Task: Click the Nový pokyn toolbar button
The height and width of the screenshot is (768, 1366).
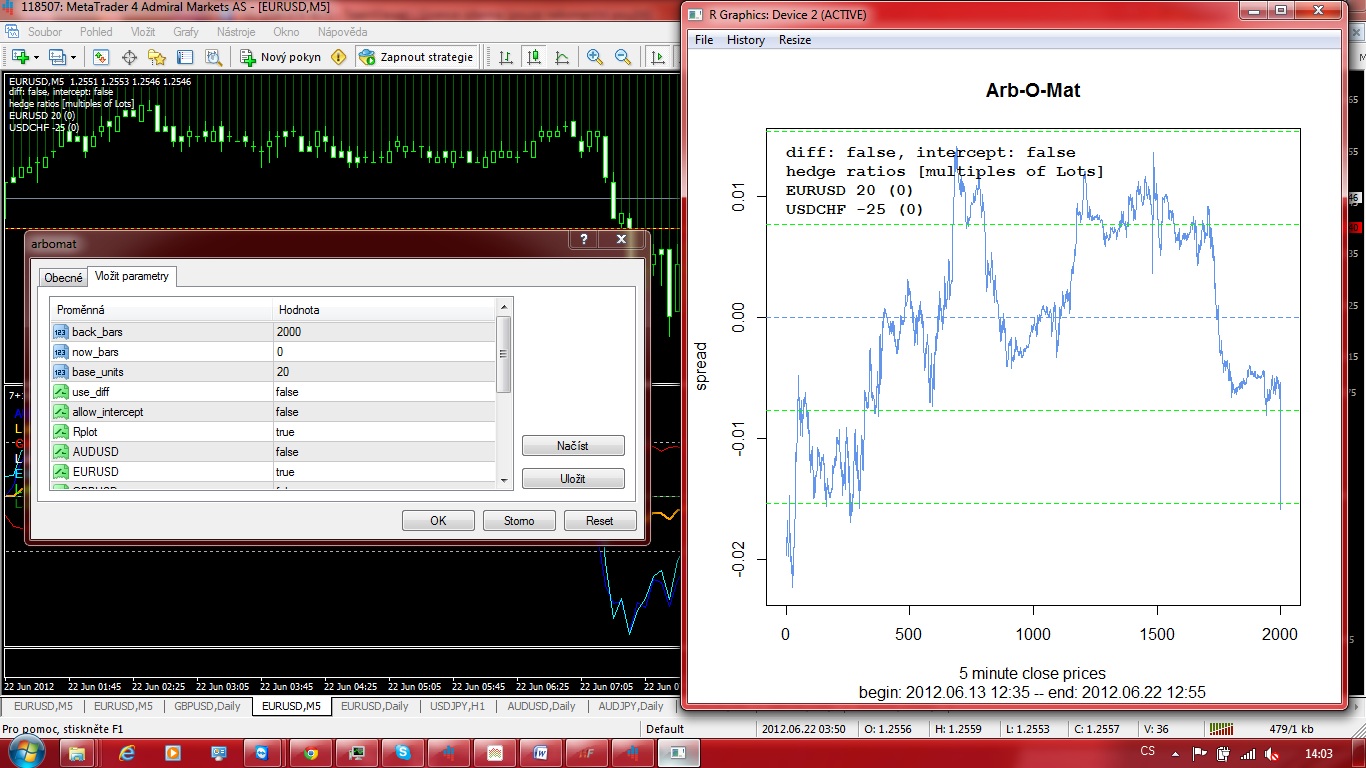Action: 282,57
